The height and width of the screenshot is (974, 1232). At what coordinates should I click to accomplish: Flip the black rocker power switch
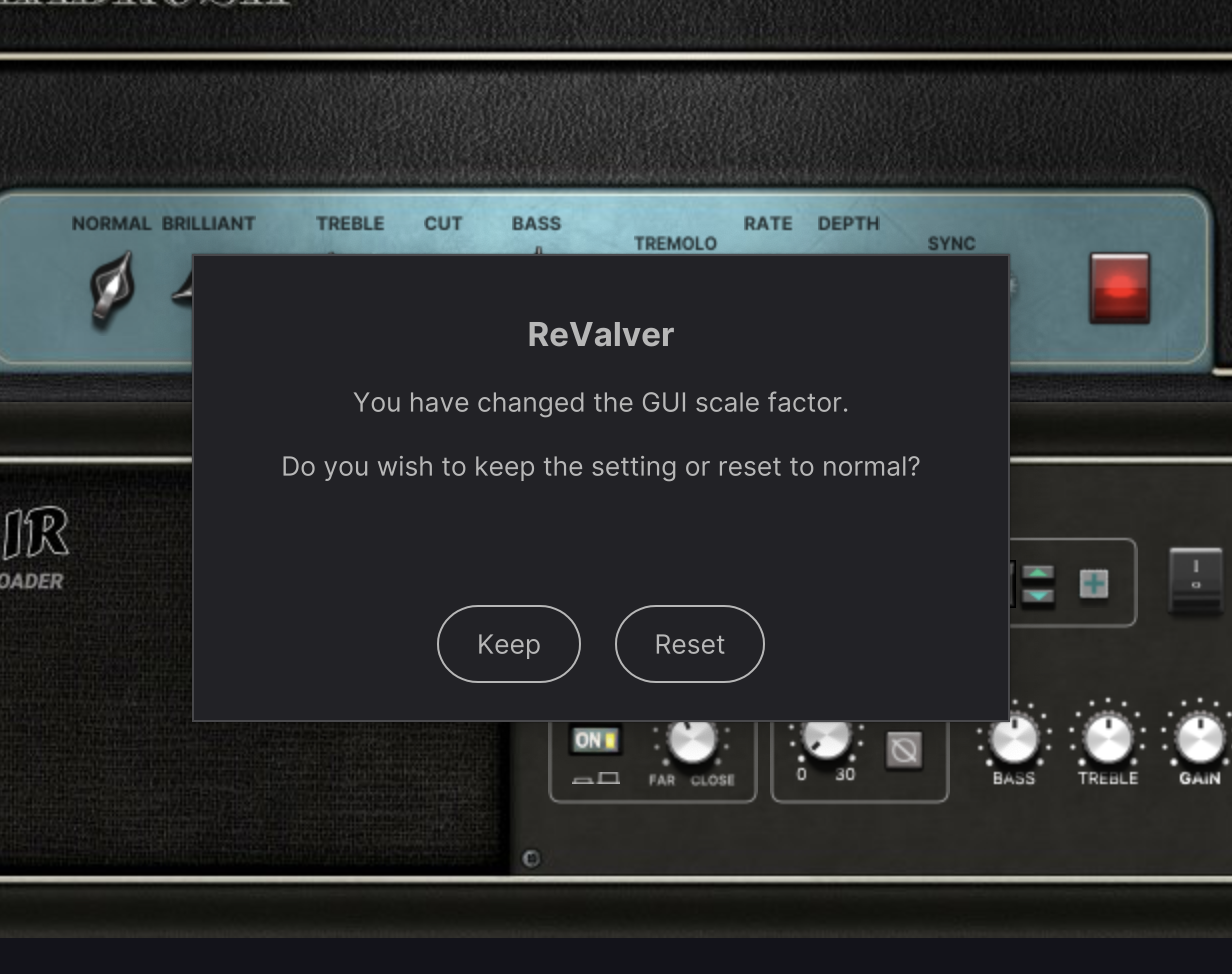1195,580
